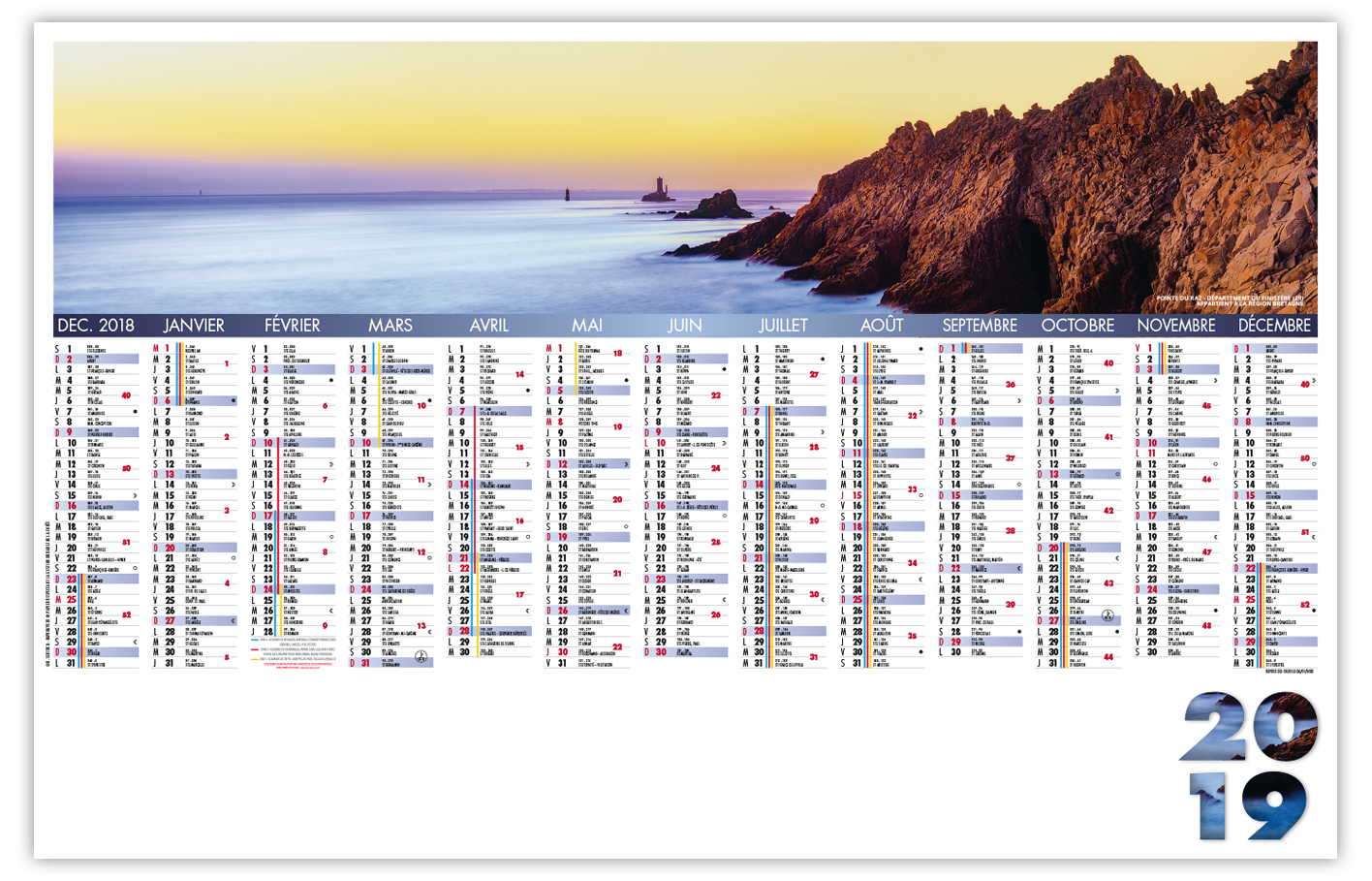Click red week number 31 in Juillet
The image size is (1372, 881).
tap(814, 657)
